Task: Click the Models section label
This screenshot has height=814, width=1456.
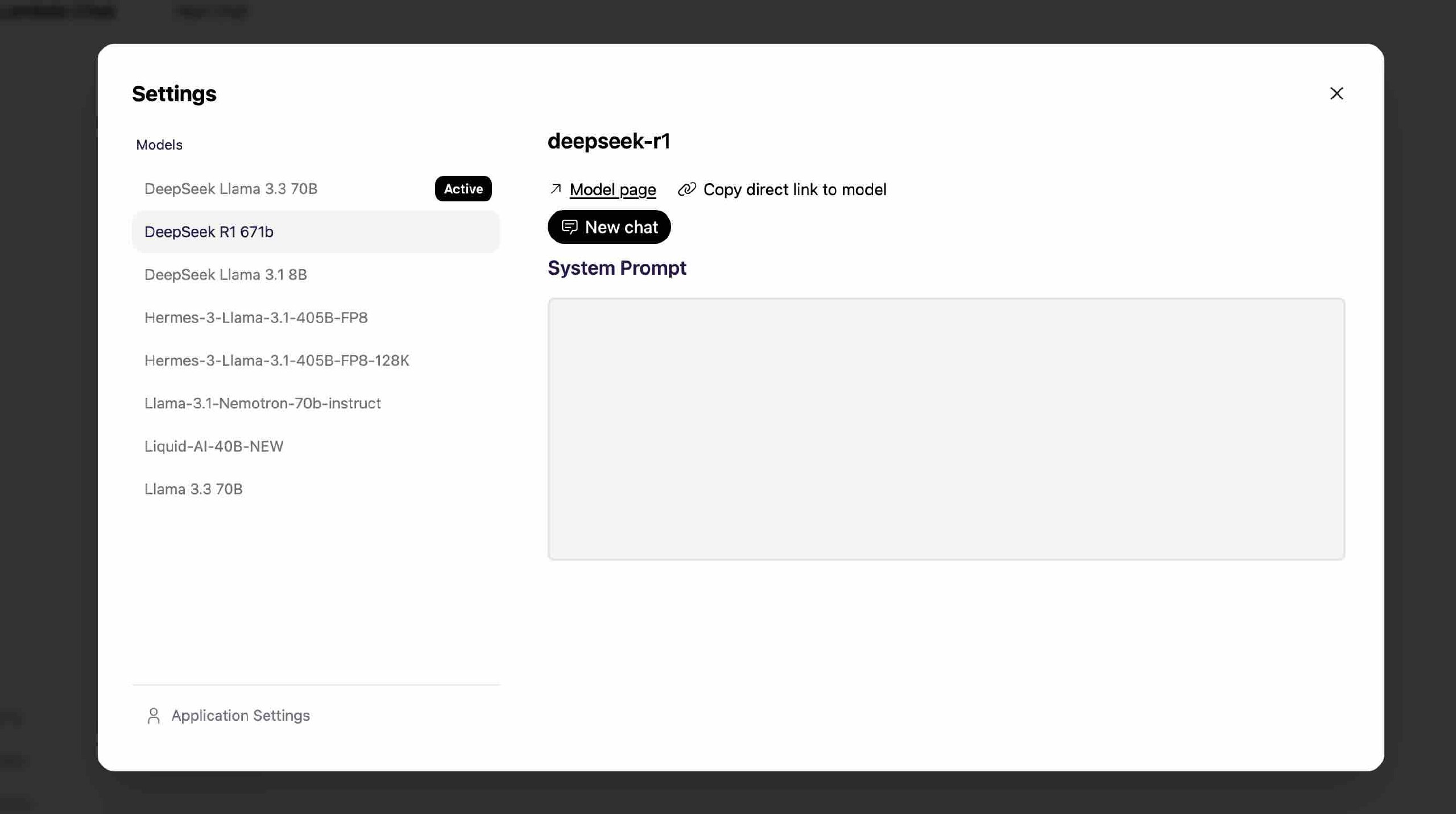Action: [159, 145]
